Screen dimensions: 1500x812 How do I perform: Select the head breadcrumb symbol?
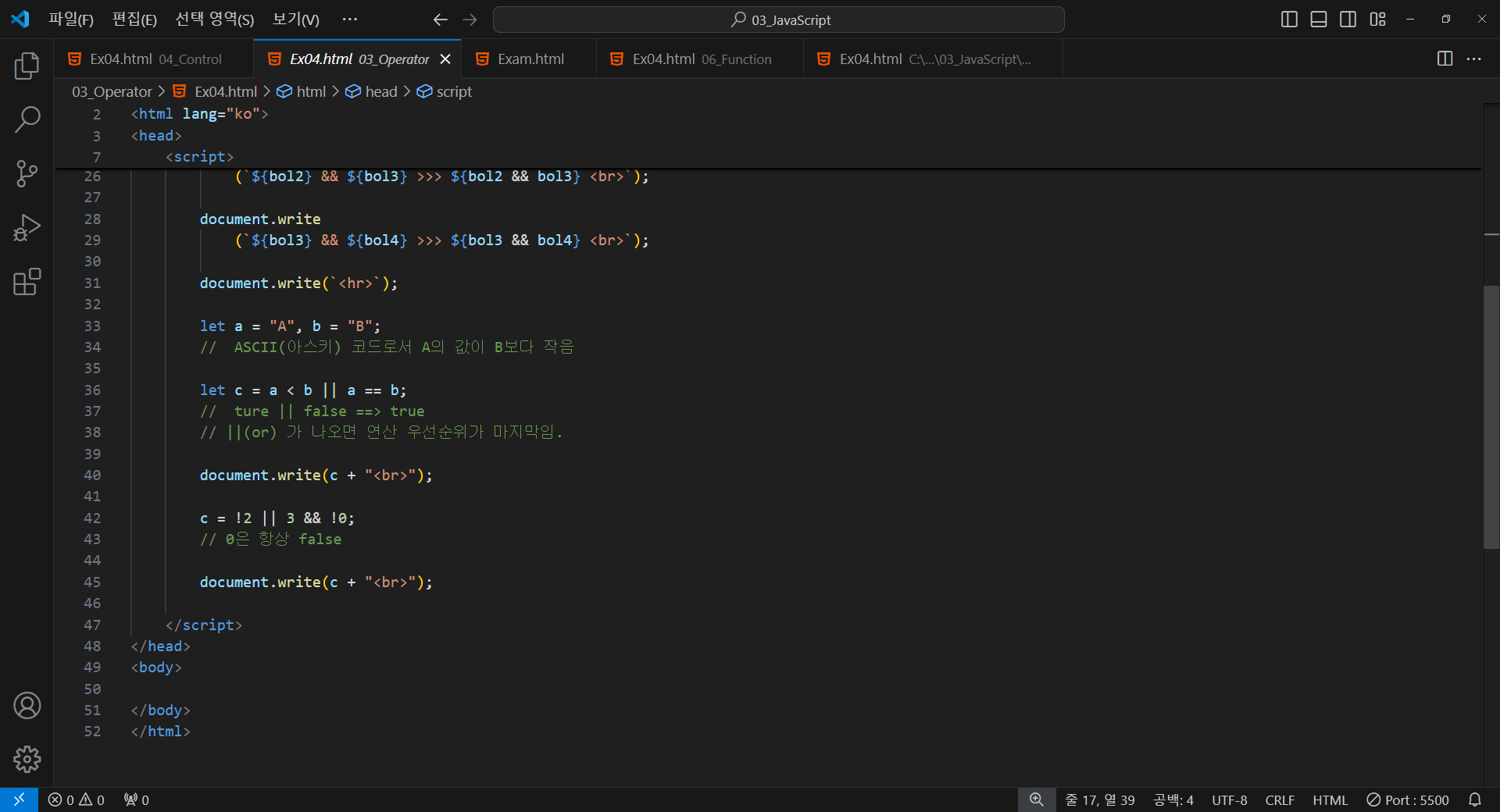pyautogui.click(x=372, y=91)
